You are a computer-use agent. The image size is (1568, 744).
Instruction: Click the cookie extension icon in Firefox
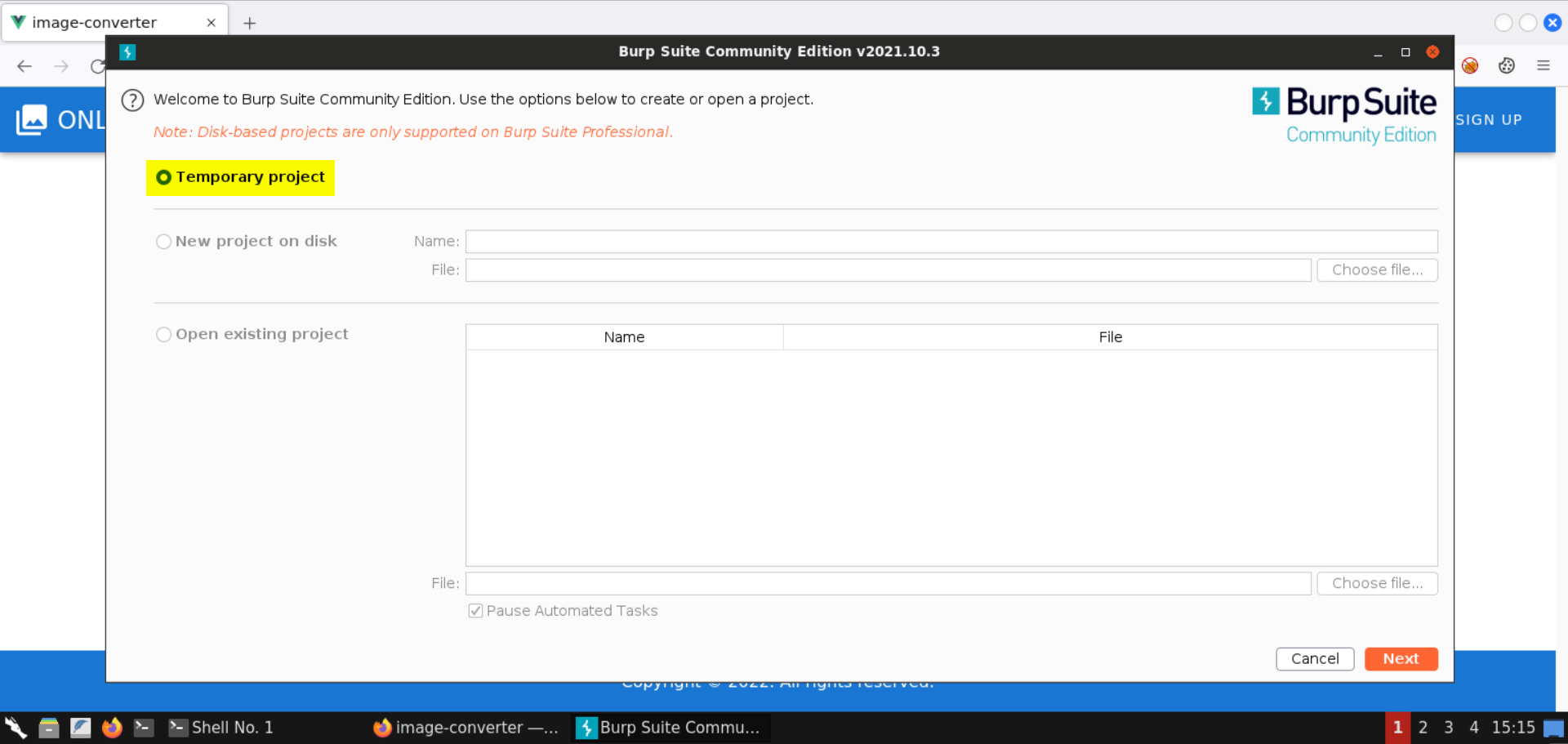[1507, 65]
